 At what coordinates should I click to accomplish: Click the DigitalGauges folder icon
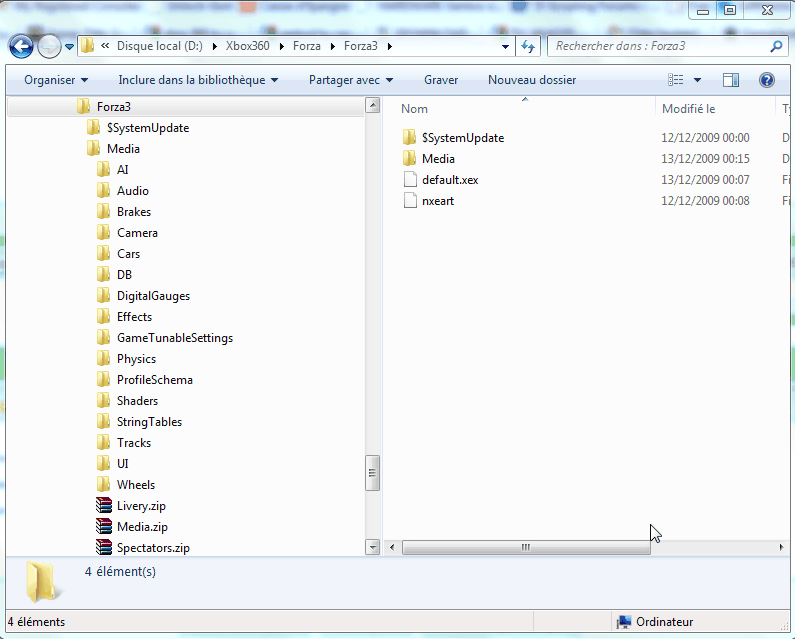point(103,296)
